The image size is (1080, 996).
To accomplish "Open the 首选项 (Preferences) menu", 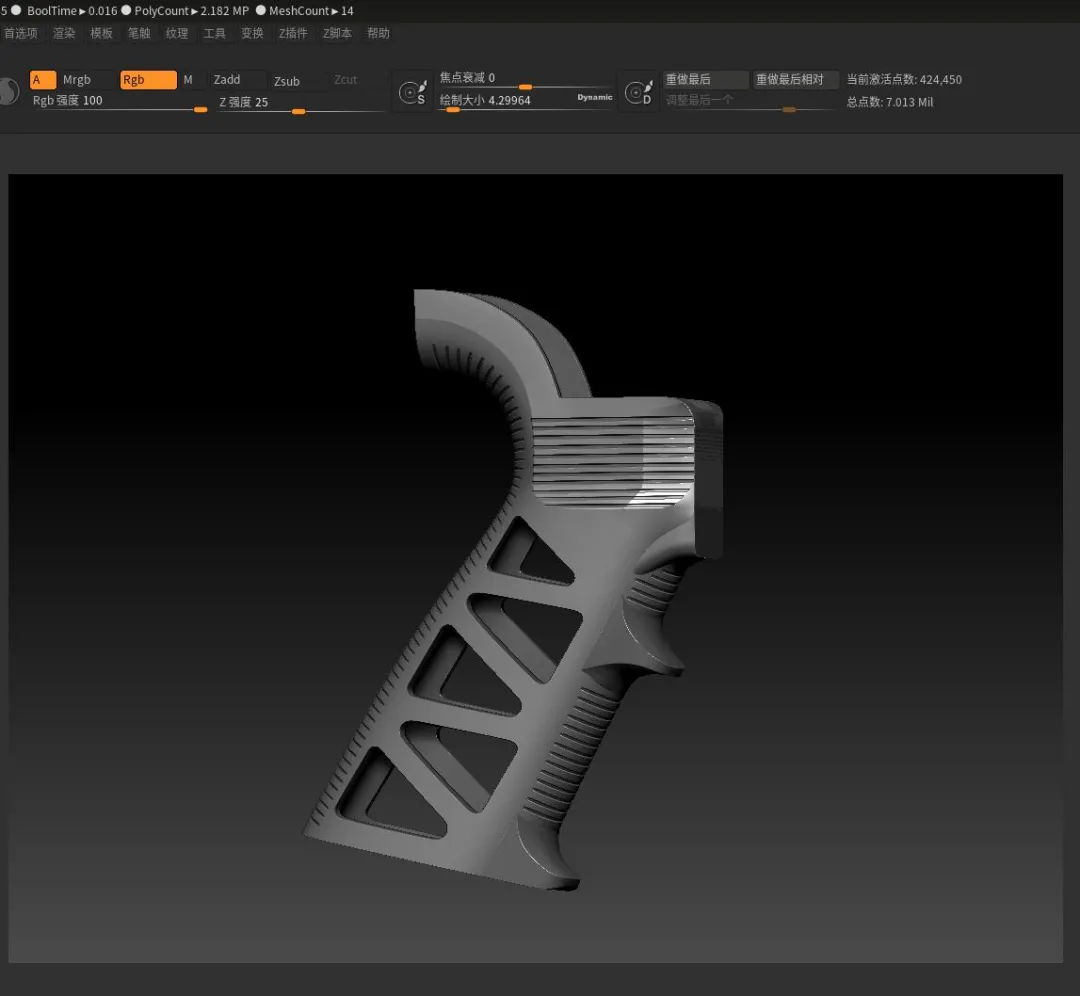I will point(20,33).
